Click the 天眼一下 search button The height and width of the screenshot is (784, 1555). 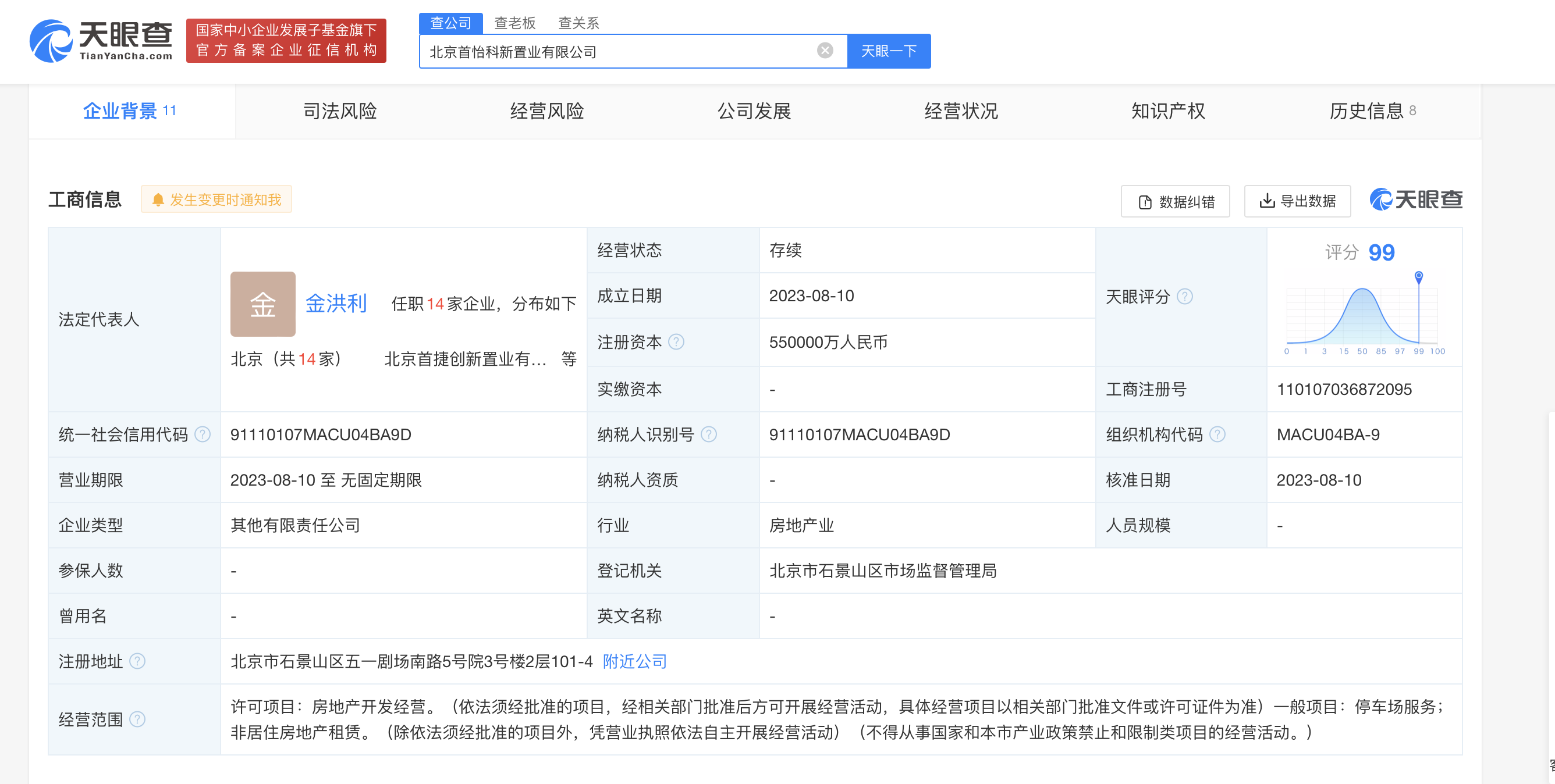(889, 51)
